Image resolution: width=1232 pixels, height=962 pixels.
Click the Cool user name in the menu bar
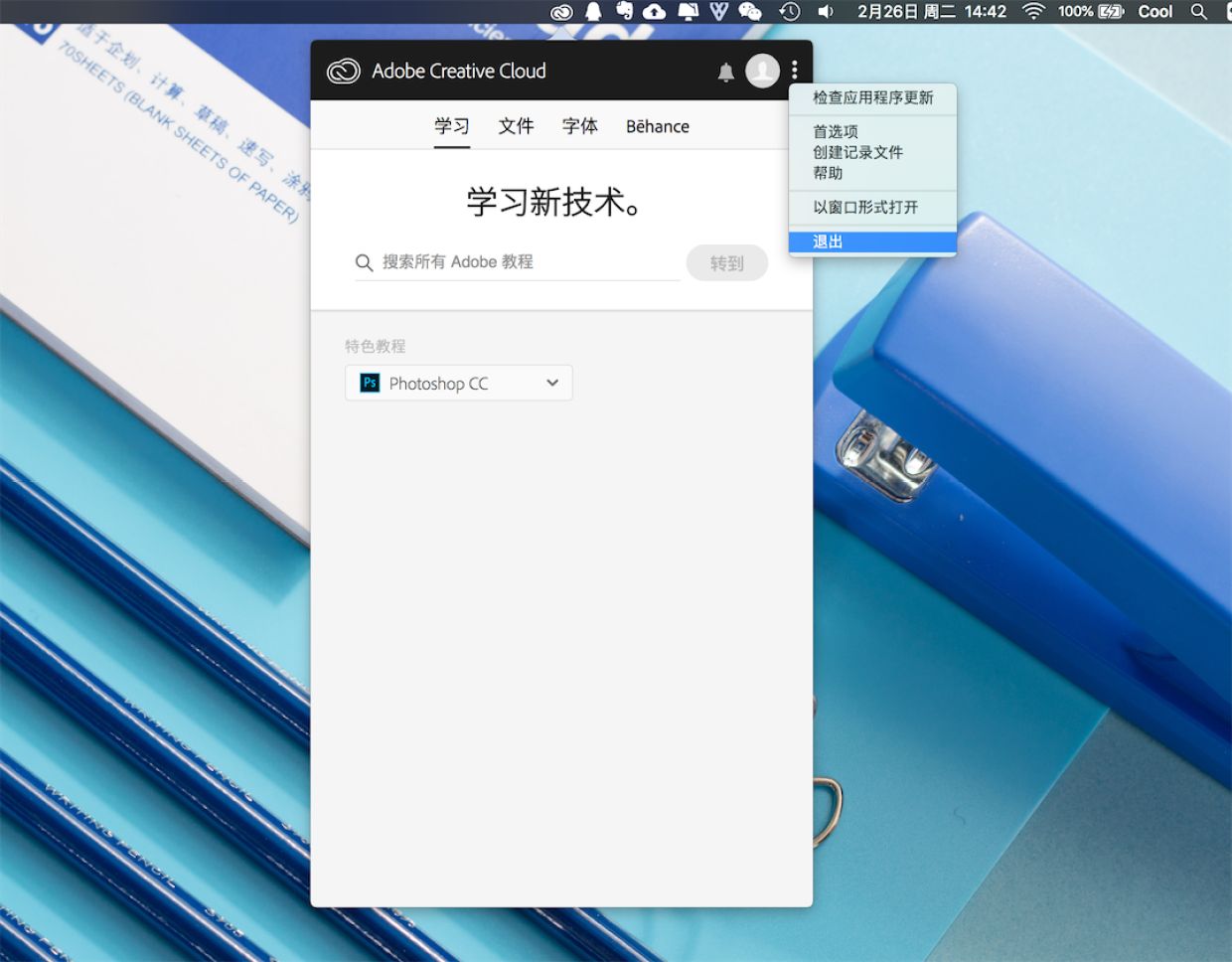click(x=1155, y=12)
